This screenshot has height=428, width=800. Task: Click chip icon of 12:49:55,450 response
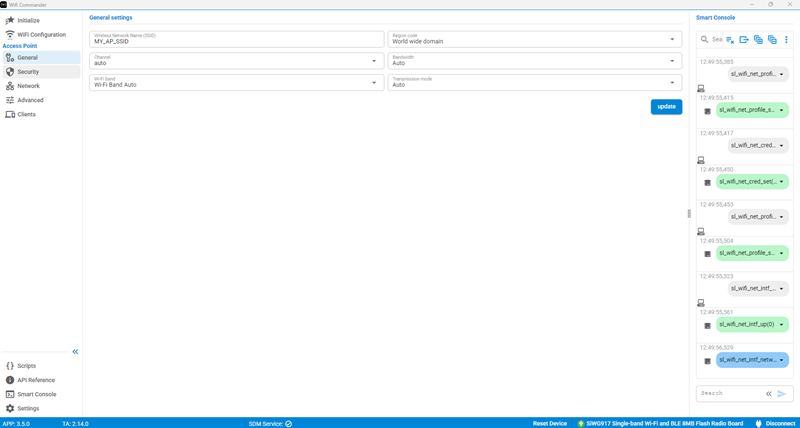click(707, 183)
